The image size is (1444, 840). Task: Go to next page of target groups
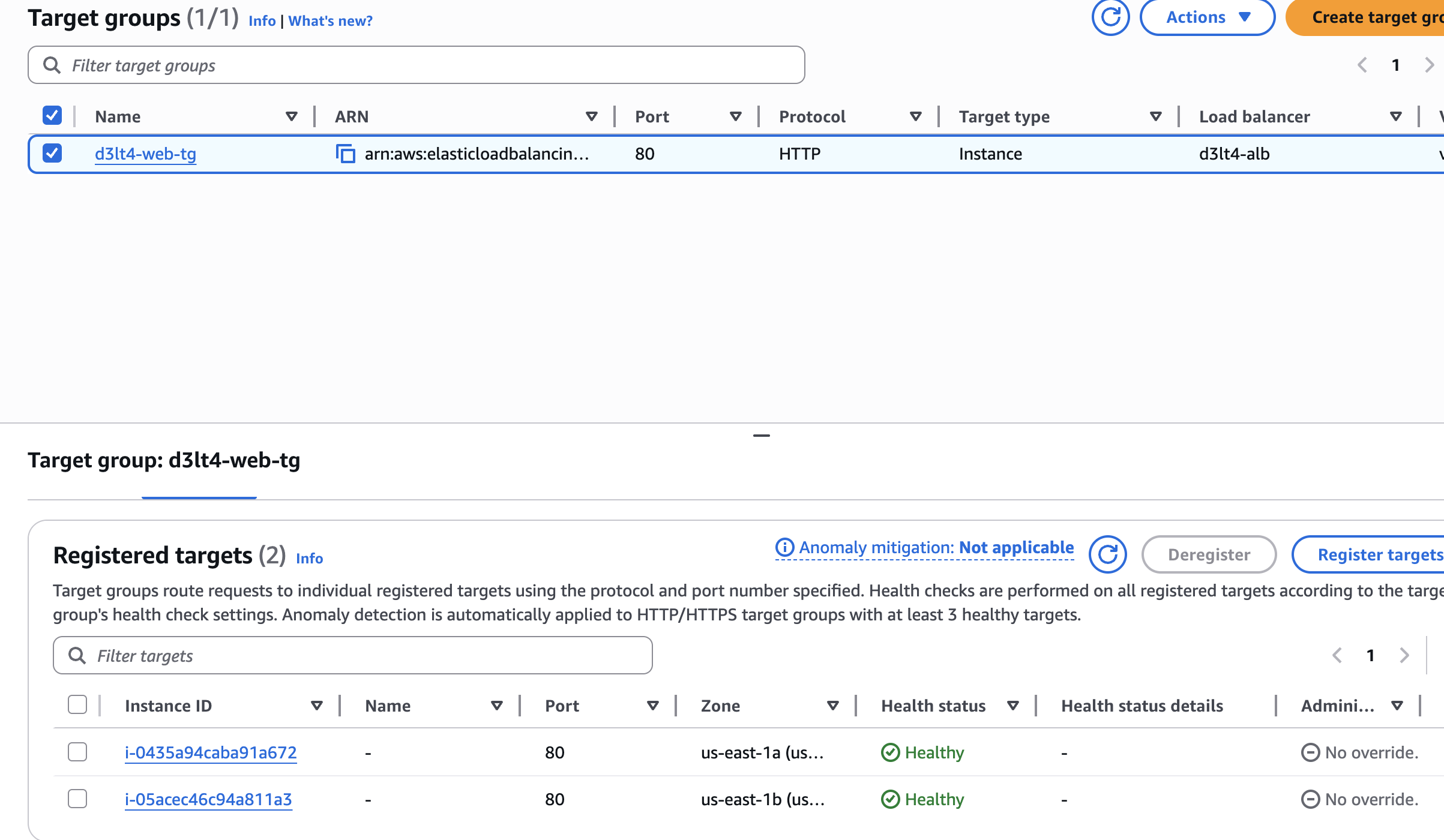click(1429, 65)
